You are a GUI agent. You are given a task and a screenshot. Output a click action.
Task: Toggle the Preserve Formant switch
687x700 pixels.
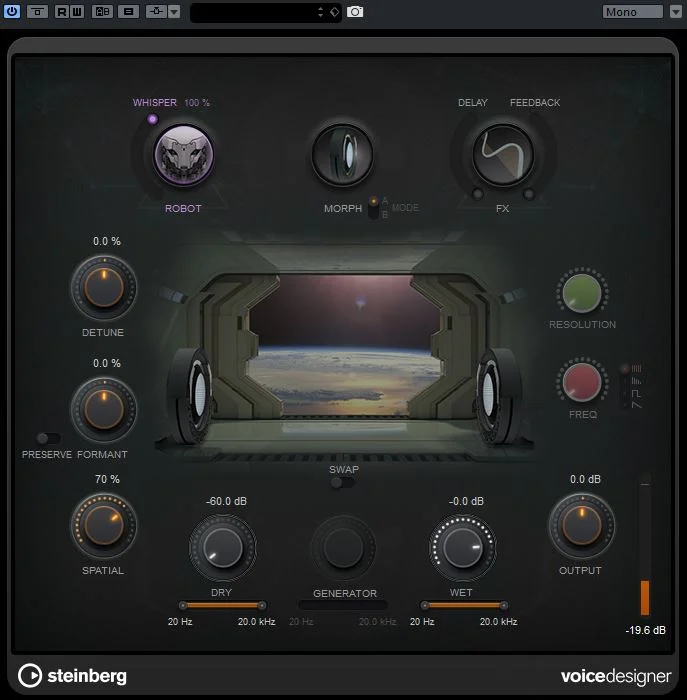pos(48,438)
